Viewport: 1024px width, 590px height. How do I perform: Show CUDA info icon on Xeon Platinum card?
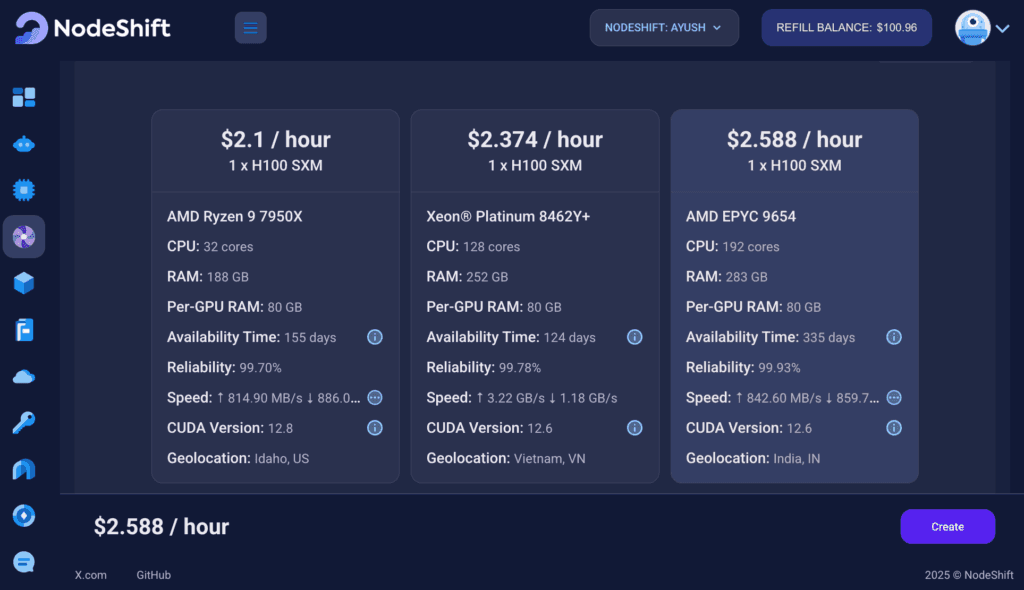(x=635, y=428)
